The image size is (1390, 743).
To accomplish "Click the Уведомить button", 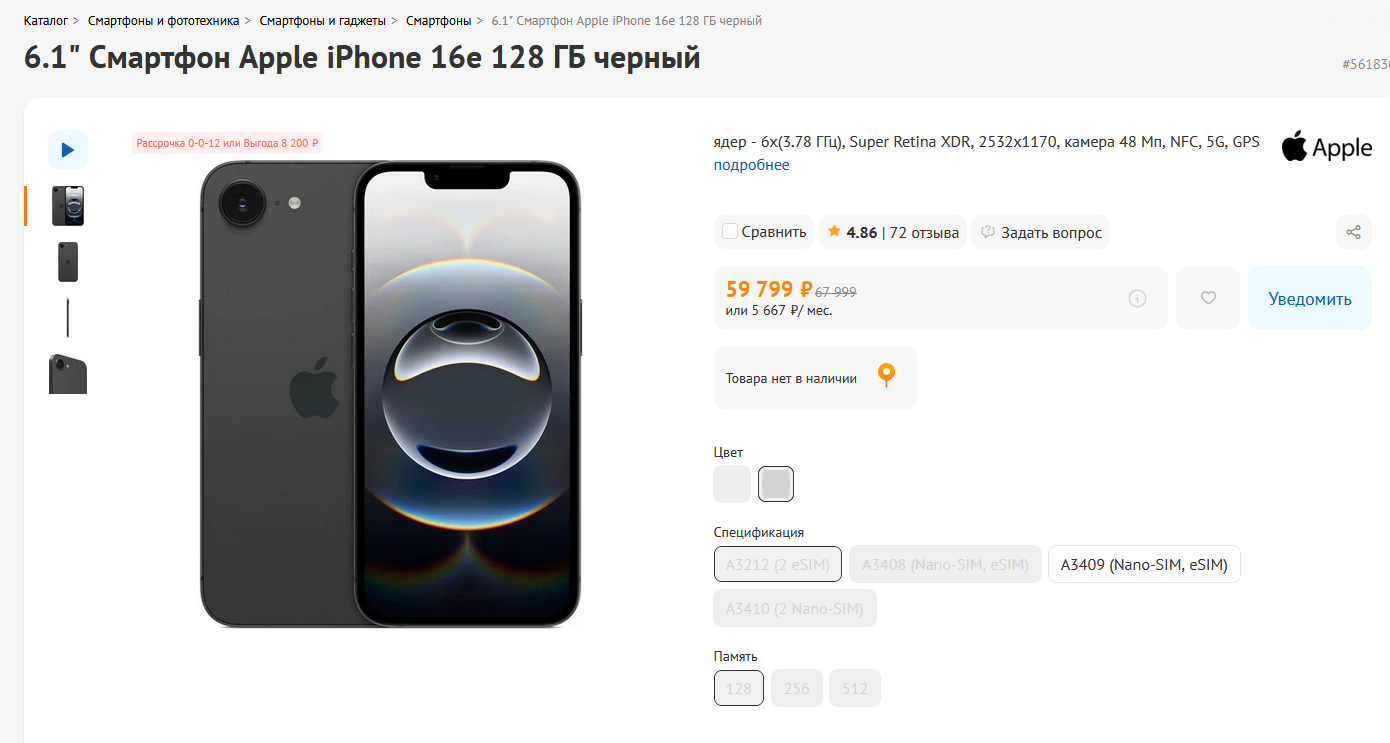I will click(x=1310, y=298).
